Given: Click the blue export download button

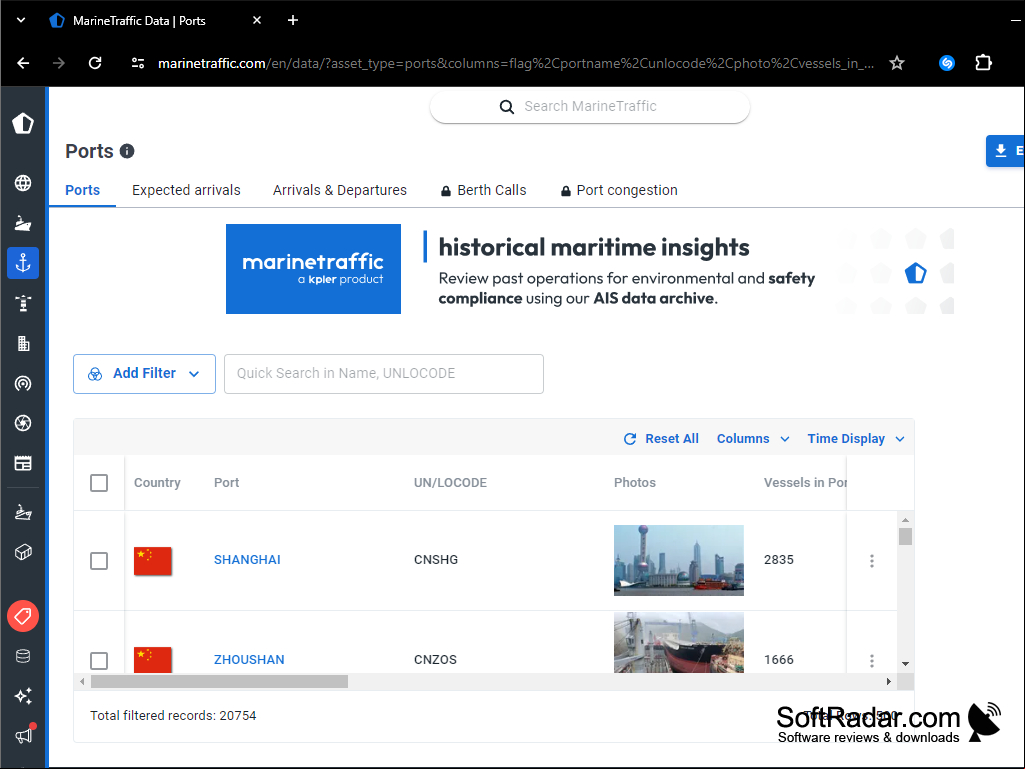Looking at the screenshot, I should point(1005,151).
